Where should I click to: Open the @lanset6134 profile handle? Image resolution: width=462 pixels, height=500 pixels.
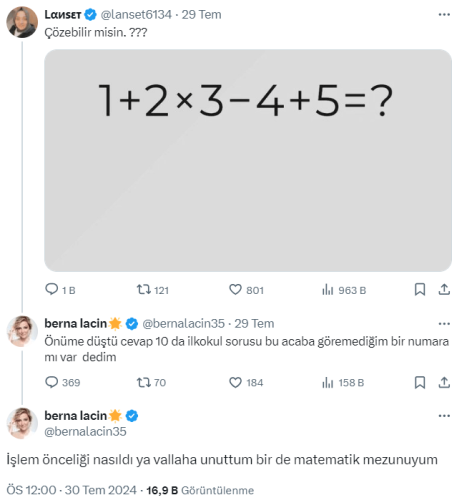click(136, 14)
